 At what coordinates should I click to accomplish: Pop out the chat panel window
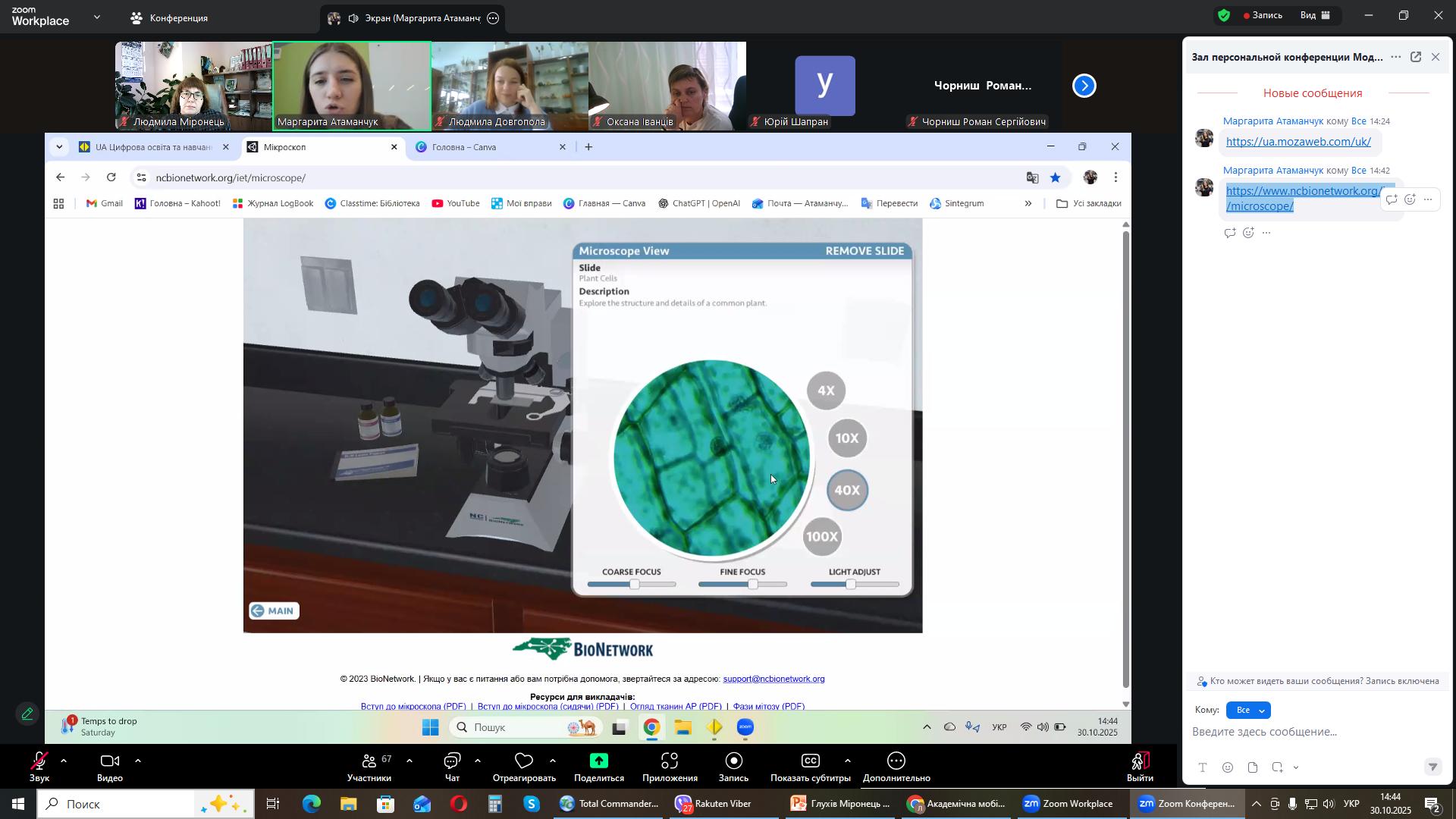click(x=1415, y=58)
